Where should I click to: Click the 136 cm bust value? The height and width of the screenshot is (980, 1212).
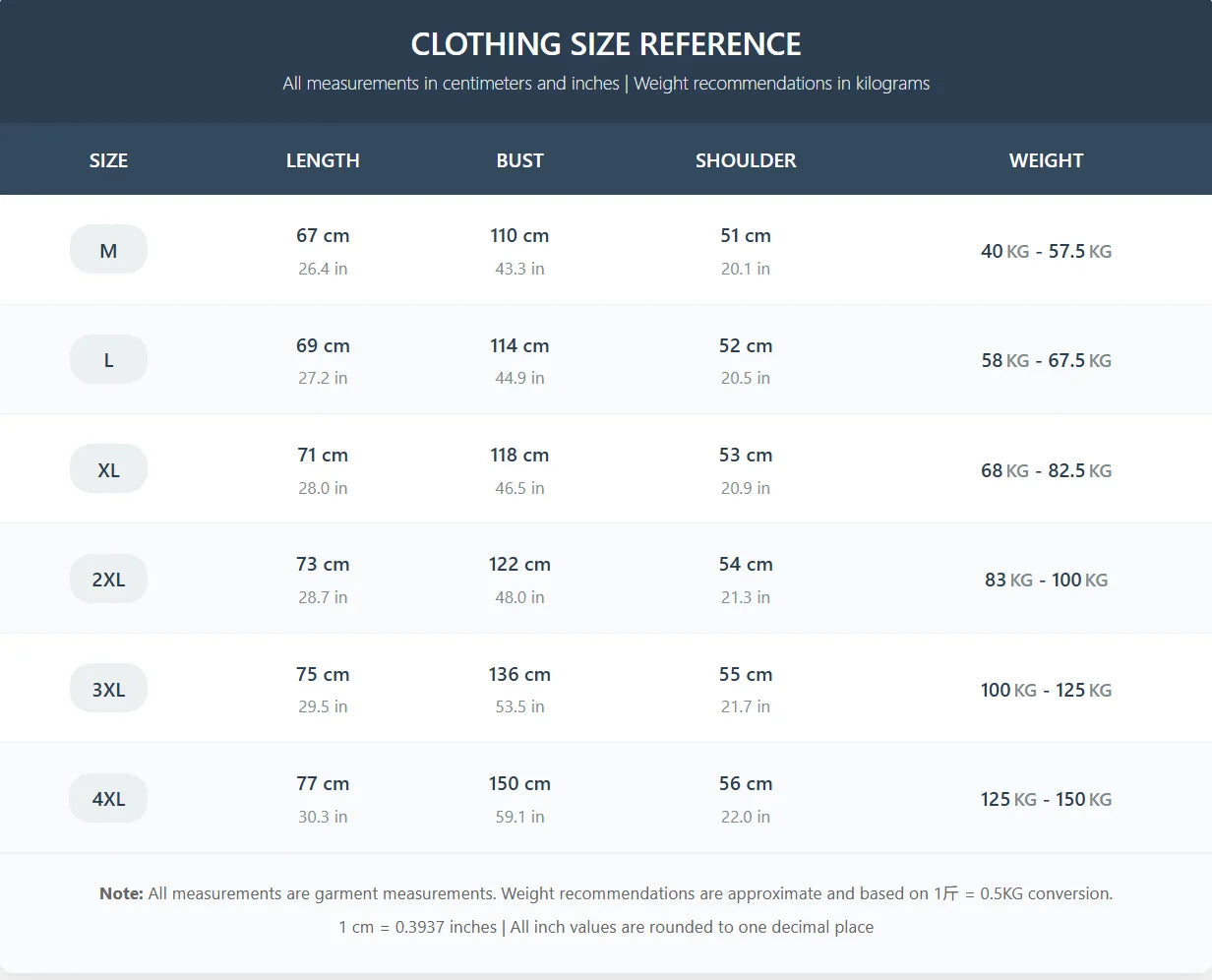[x=519, y=674]
